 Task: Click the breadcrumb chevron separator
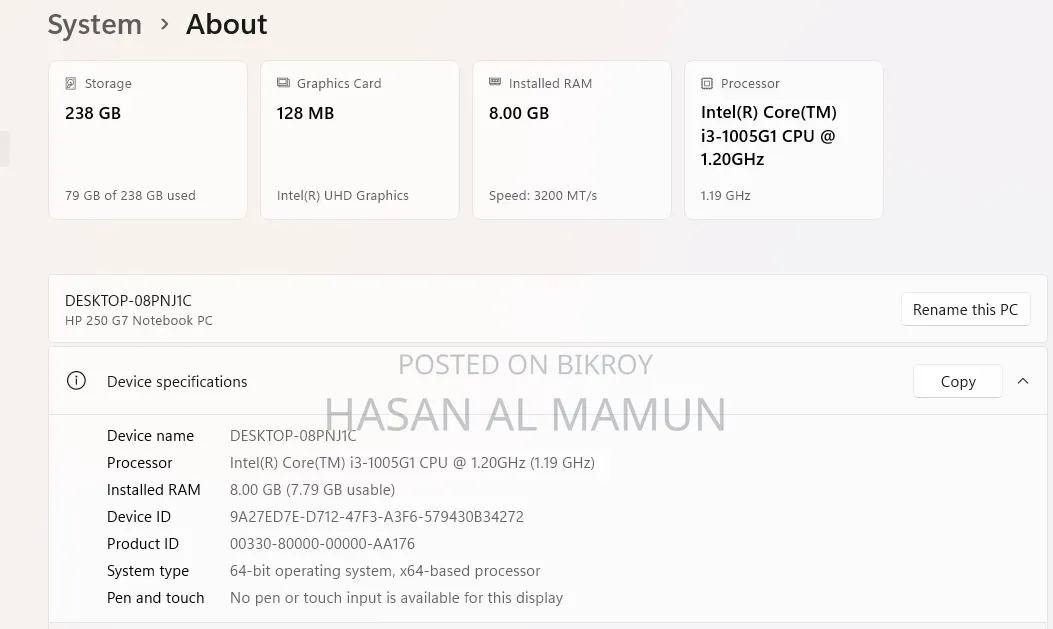[165, 25]
